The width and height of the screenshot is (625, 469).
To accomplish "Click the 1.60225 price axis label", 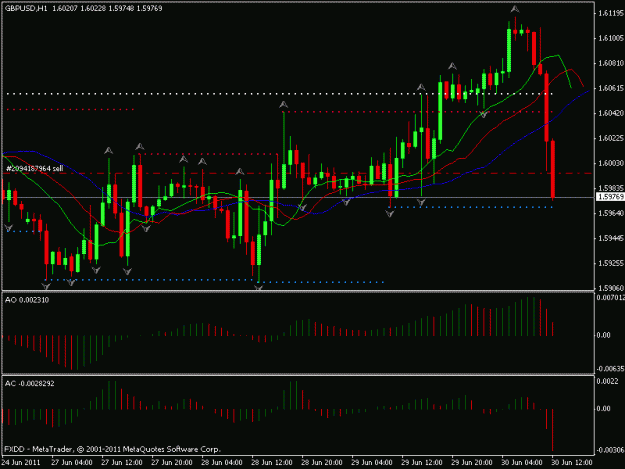I will [x=611, y=138].
